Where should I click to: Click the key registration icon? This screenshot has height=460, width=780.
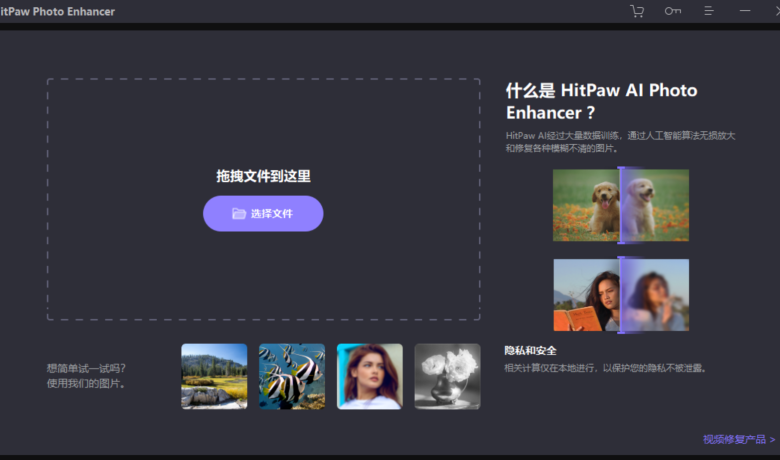(673, 11)
